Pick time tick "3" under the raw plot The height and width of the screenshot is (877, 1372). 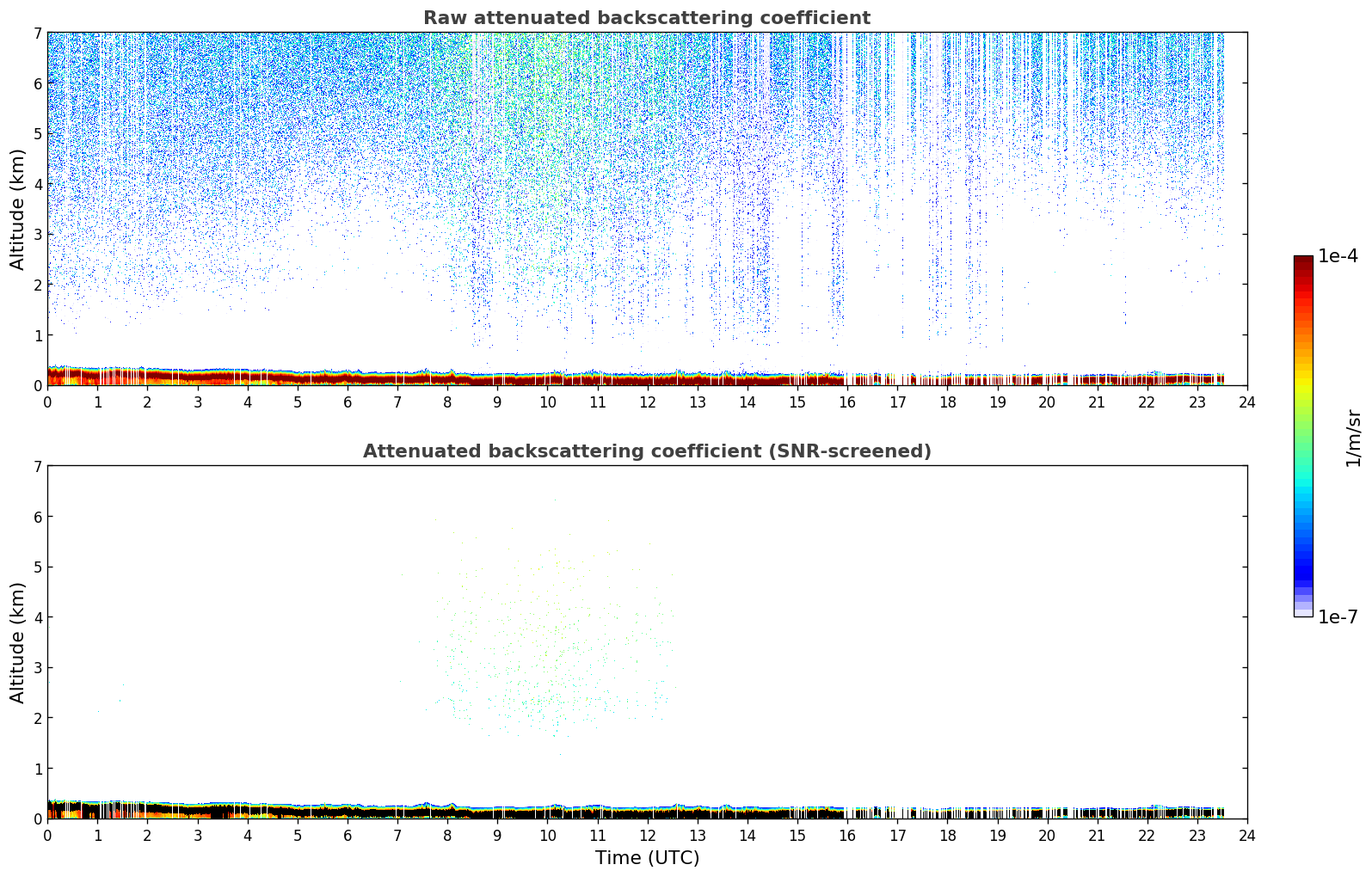197,402
